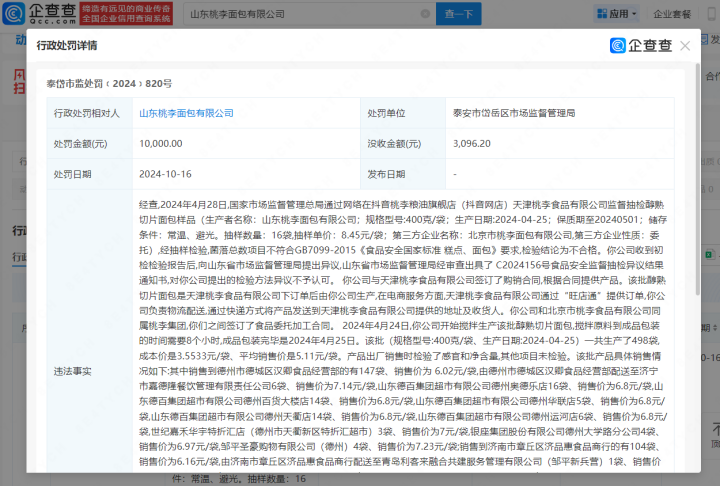Click the 处罚日期 label cell
The image size is (720, 487).
pos(90,174)
